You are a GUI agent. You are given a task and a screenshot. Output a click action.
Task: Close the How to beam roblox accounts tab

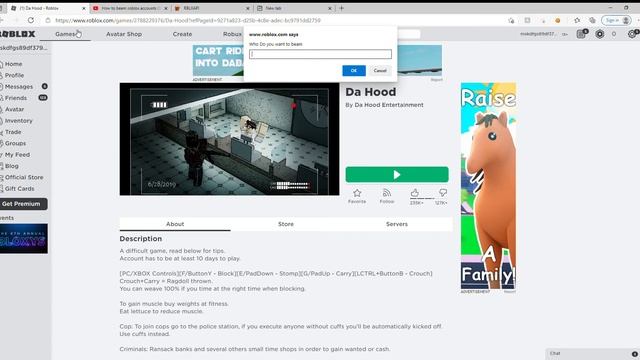[x=166, y=8]
